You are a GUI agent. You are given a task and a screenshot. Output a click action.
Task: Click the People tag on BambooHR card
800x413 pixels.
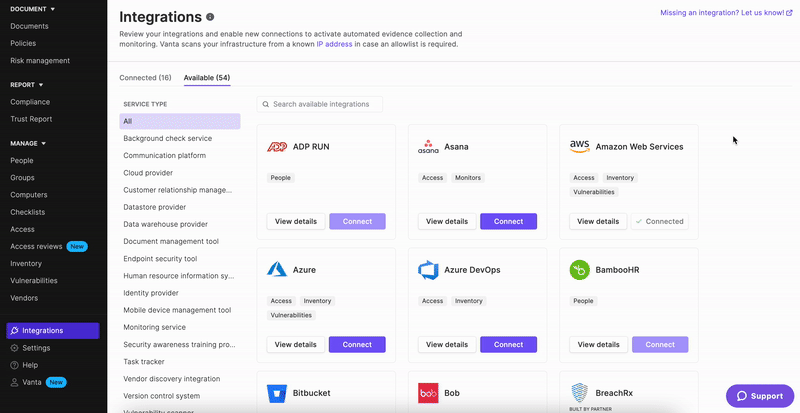[x=583, y=301]
